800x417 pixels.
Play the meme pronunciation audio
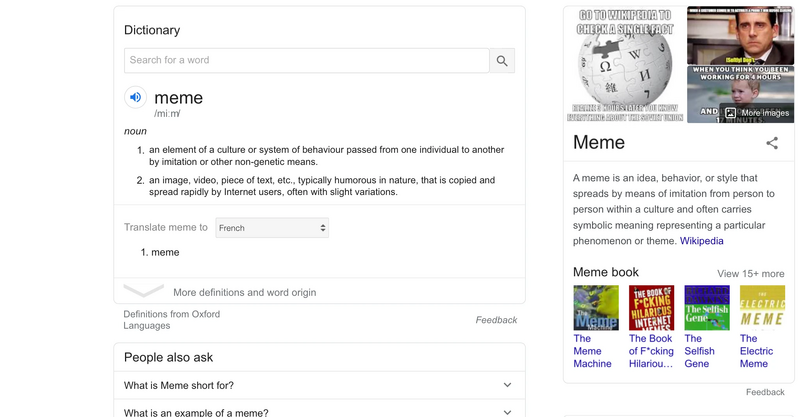(x=135, y=97)
